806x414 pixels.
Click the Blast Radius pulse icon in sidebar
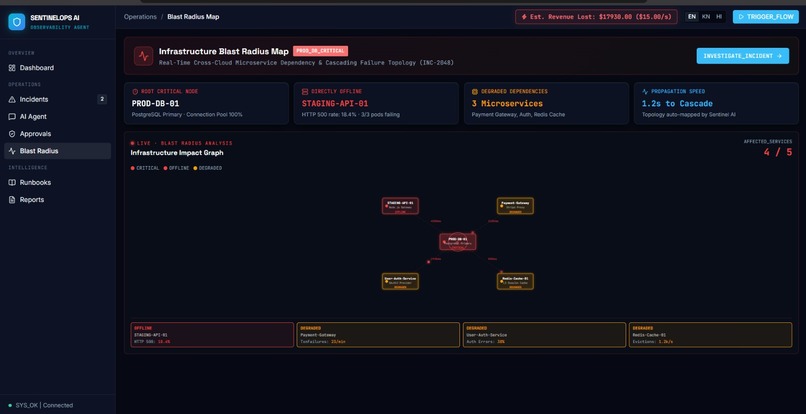[x=12, y=151]
